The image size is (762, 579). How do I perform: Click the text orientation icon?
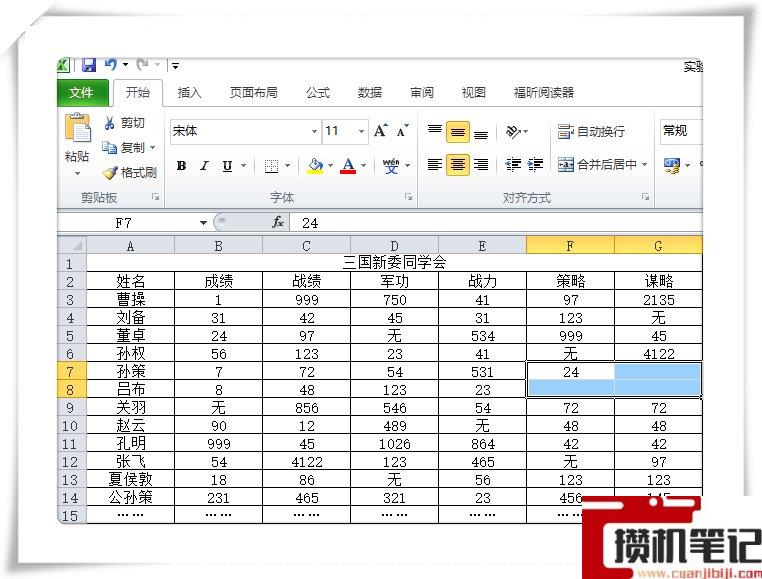pos(514,131)
